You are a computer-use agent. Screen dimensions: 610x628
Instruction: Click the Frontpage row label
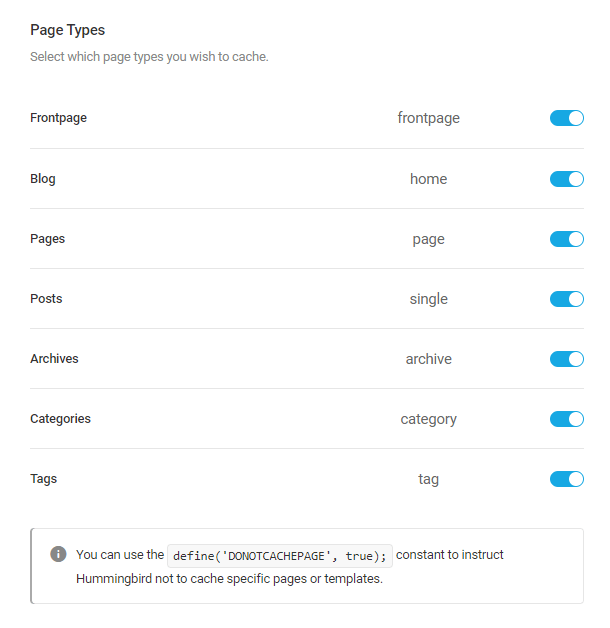(x=58, y=118)
